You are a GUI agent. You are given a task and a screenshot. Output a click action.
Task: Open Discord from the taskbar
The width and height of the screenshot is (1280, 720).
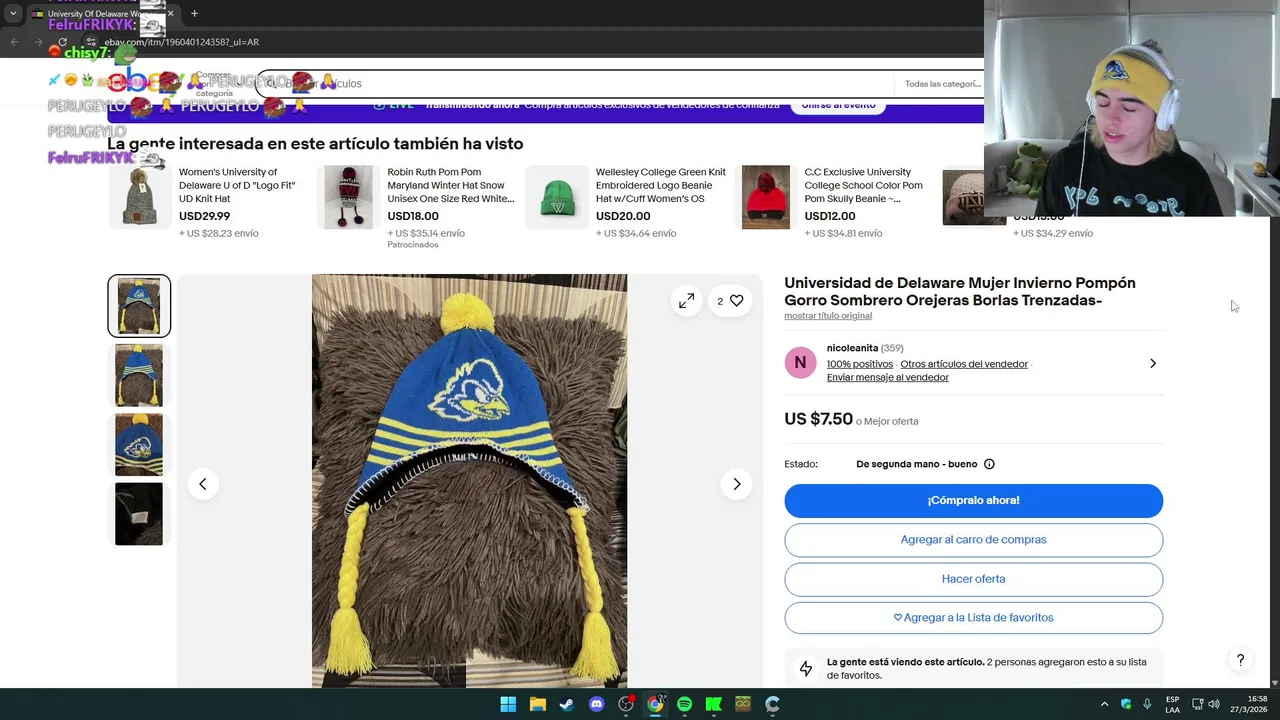(x=596, y=704)
